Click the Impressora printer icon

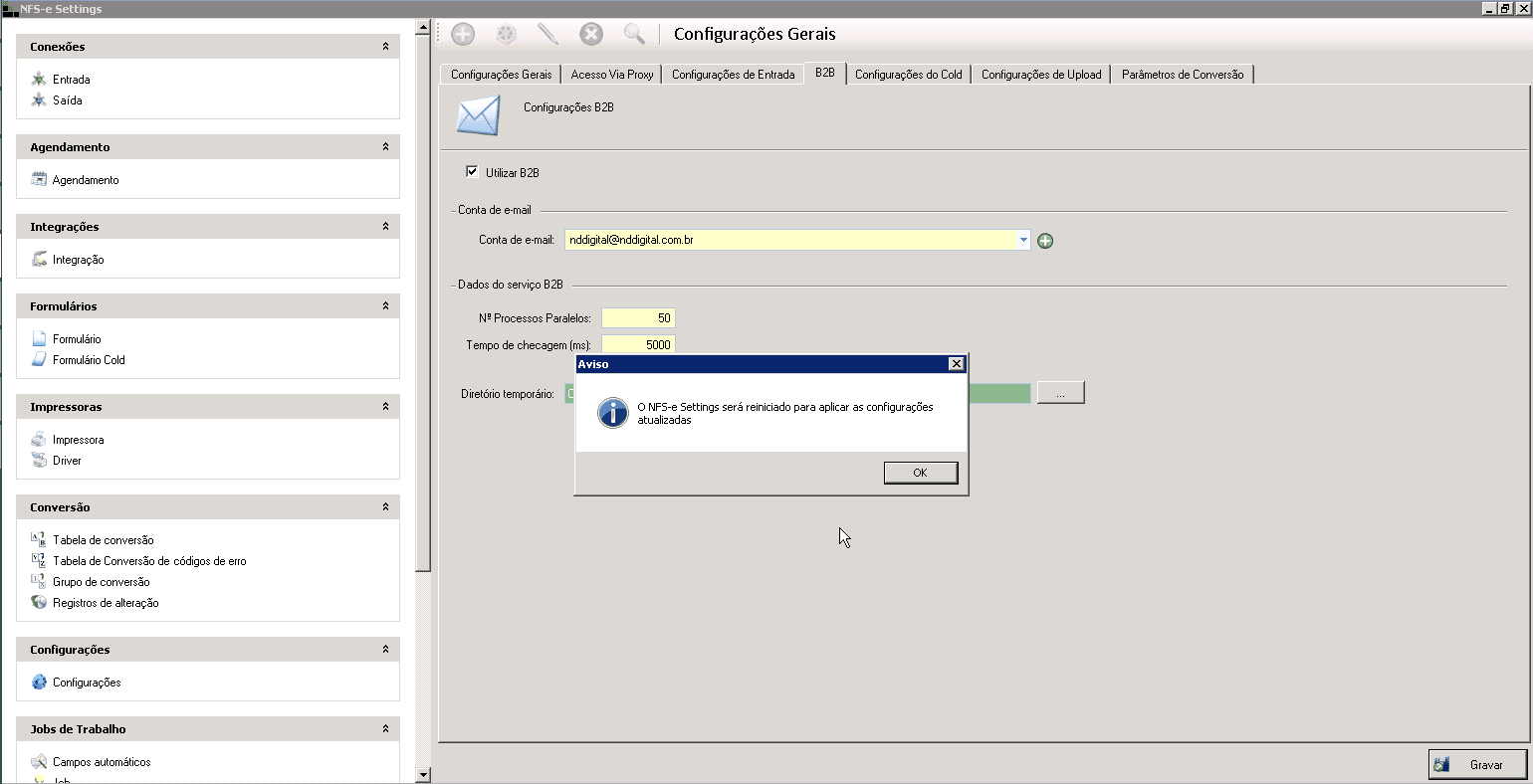click(39, 440)
